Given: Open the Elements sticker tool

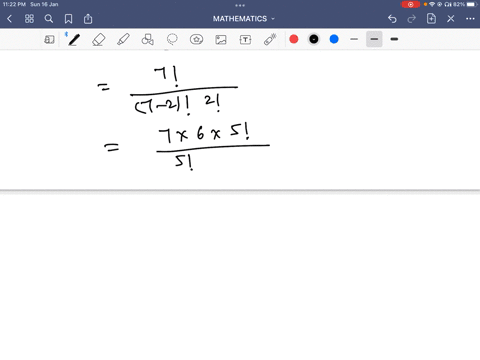Looking at the screenshot, I should click(197, 39).
